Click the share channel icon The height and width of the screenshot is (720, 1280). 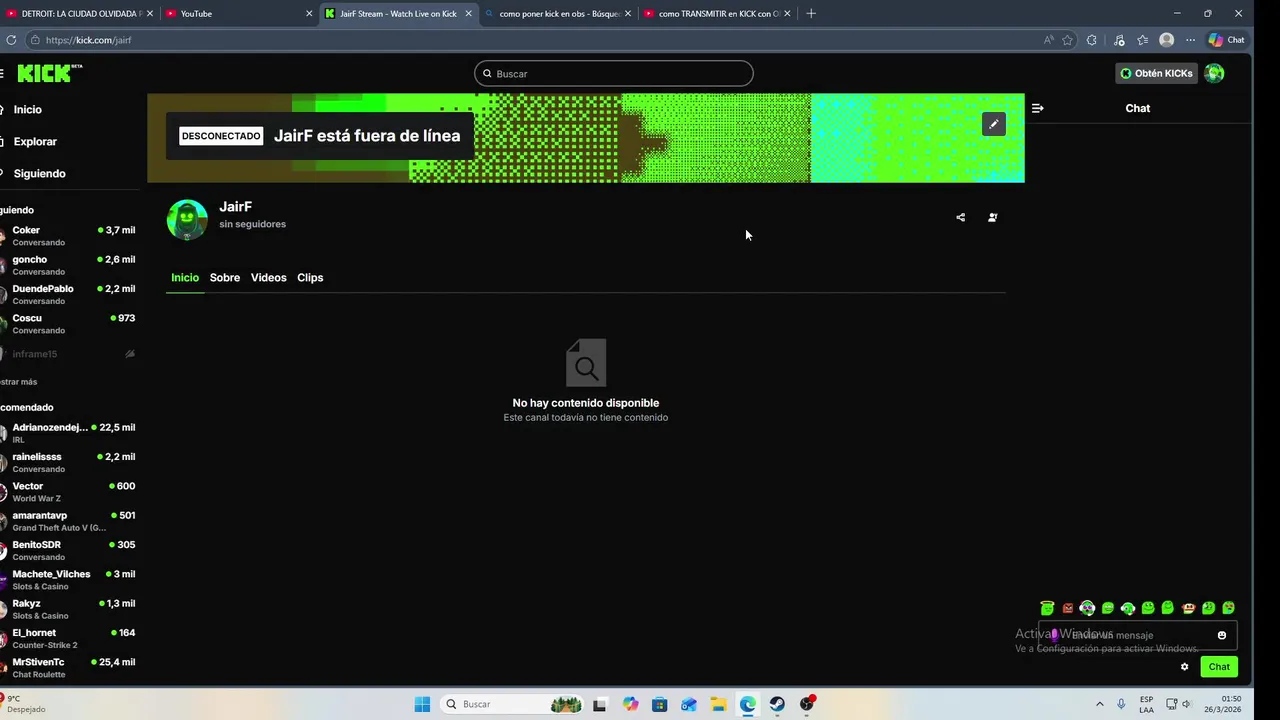pos(961,217)
